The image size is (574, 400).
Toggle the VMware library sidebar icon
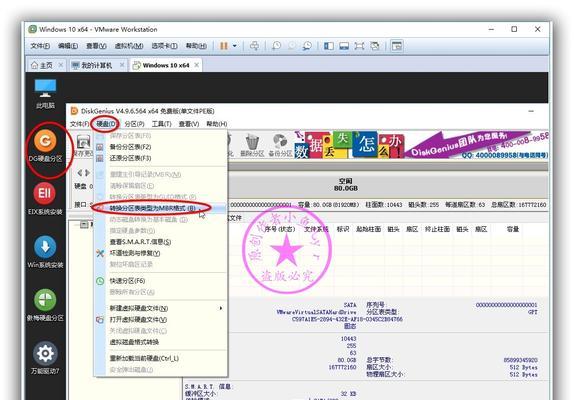click(x=329, y=46)
